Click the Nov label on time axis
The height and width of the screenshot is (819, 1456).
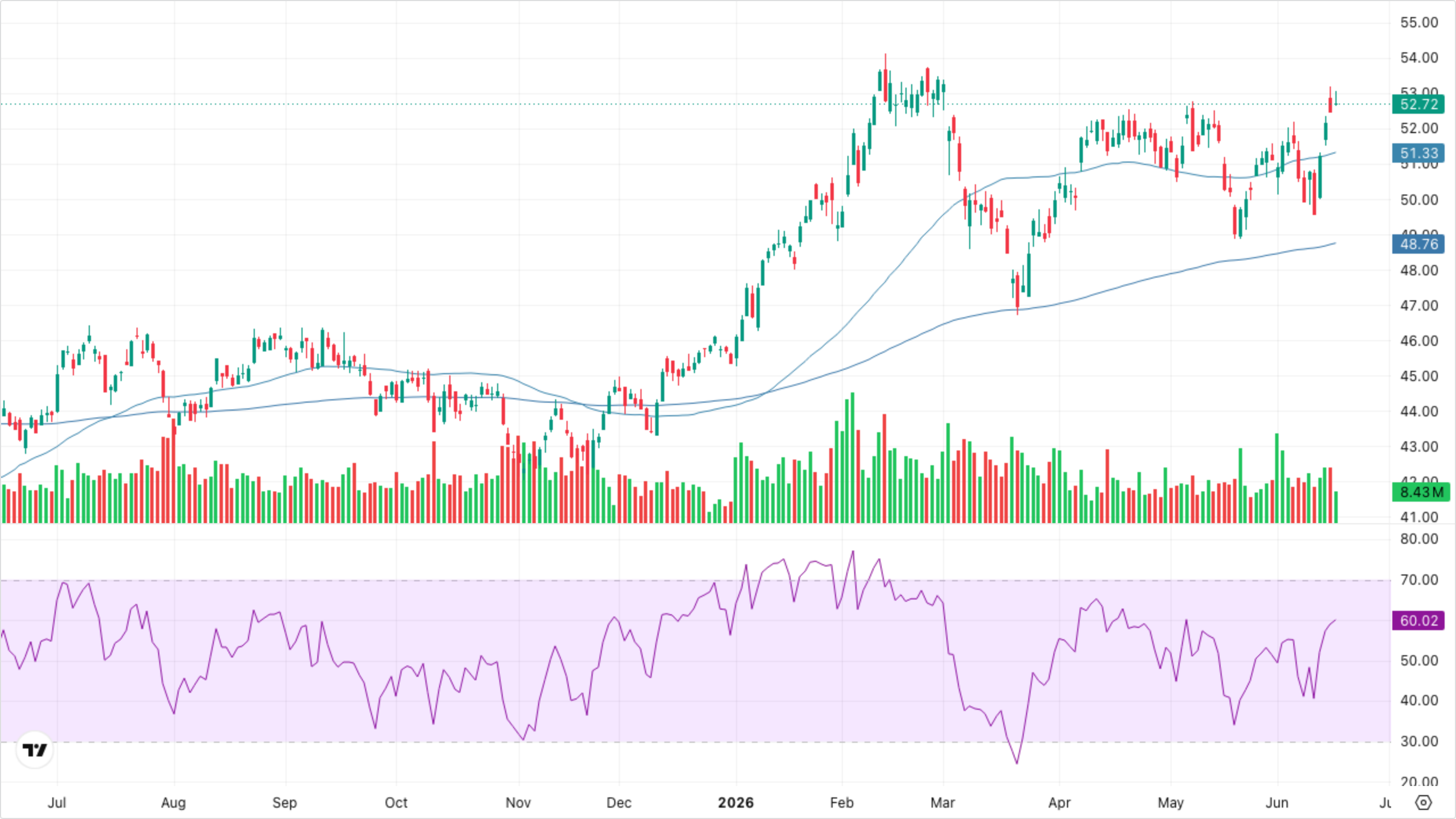pyautogui.click(x=518, y=803)
